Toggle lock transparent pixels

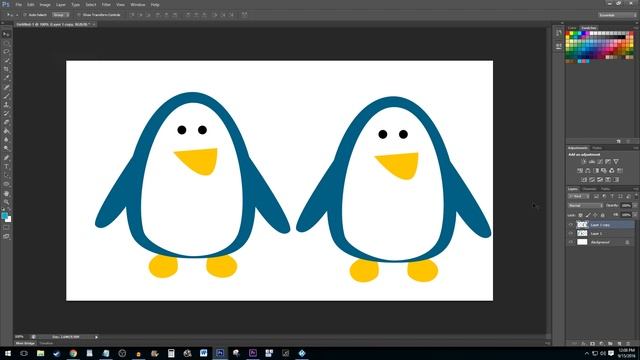[580, 215]
